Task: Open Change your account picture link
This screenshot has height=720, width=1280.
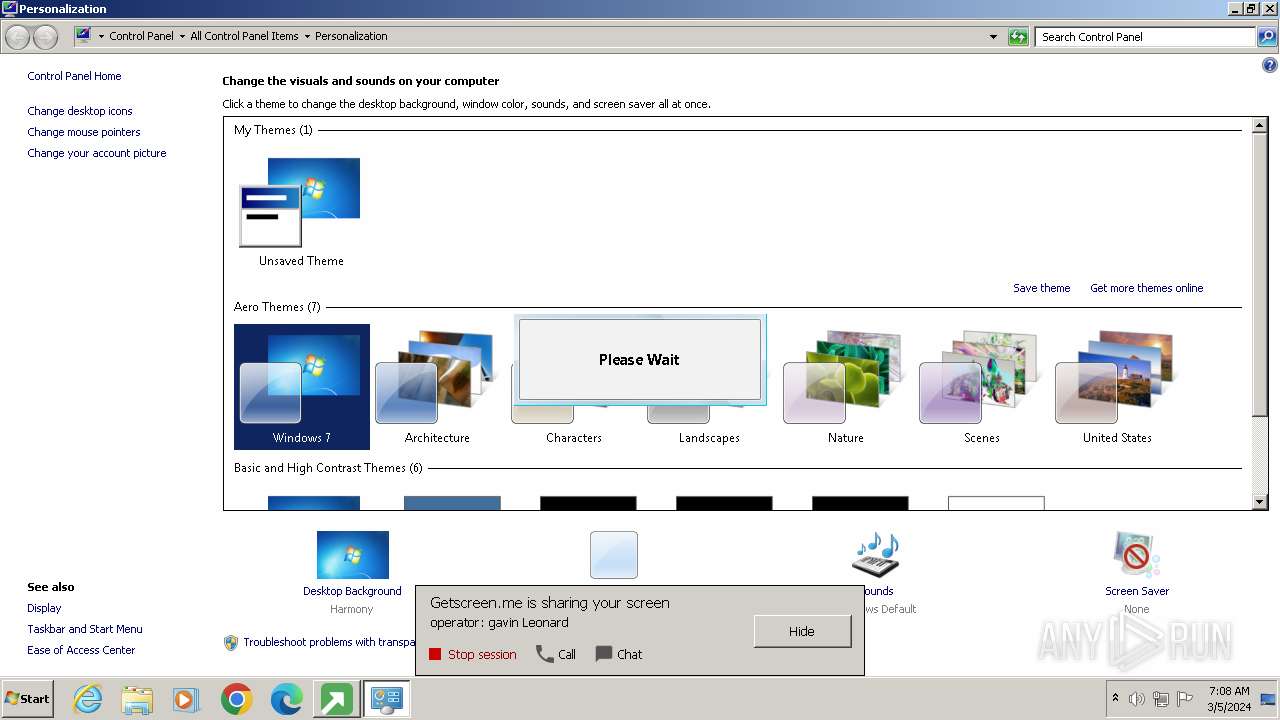Action: [x=97, y=153]
